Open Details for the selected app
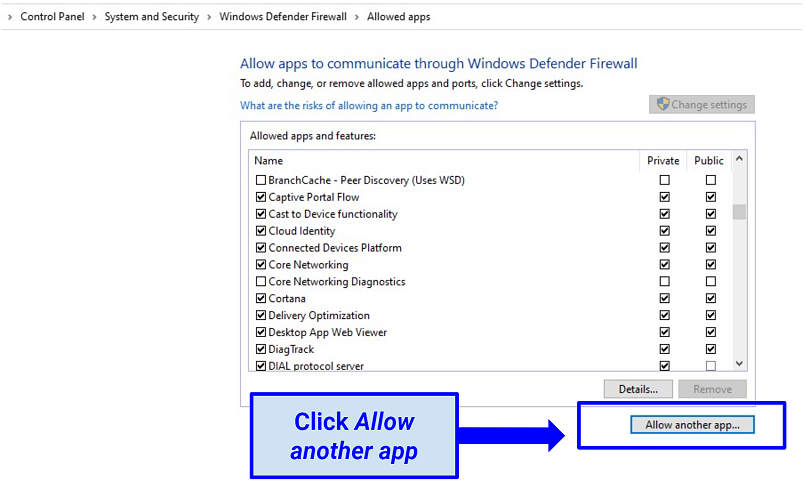 pos(638,389)
